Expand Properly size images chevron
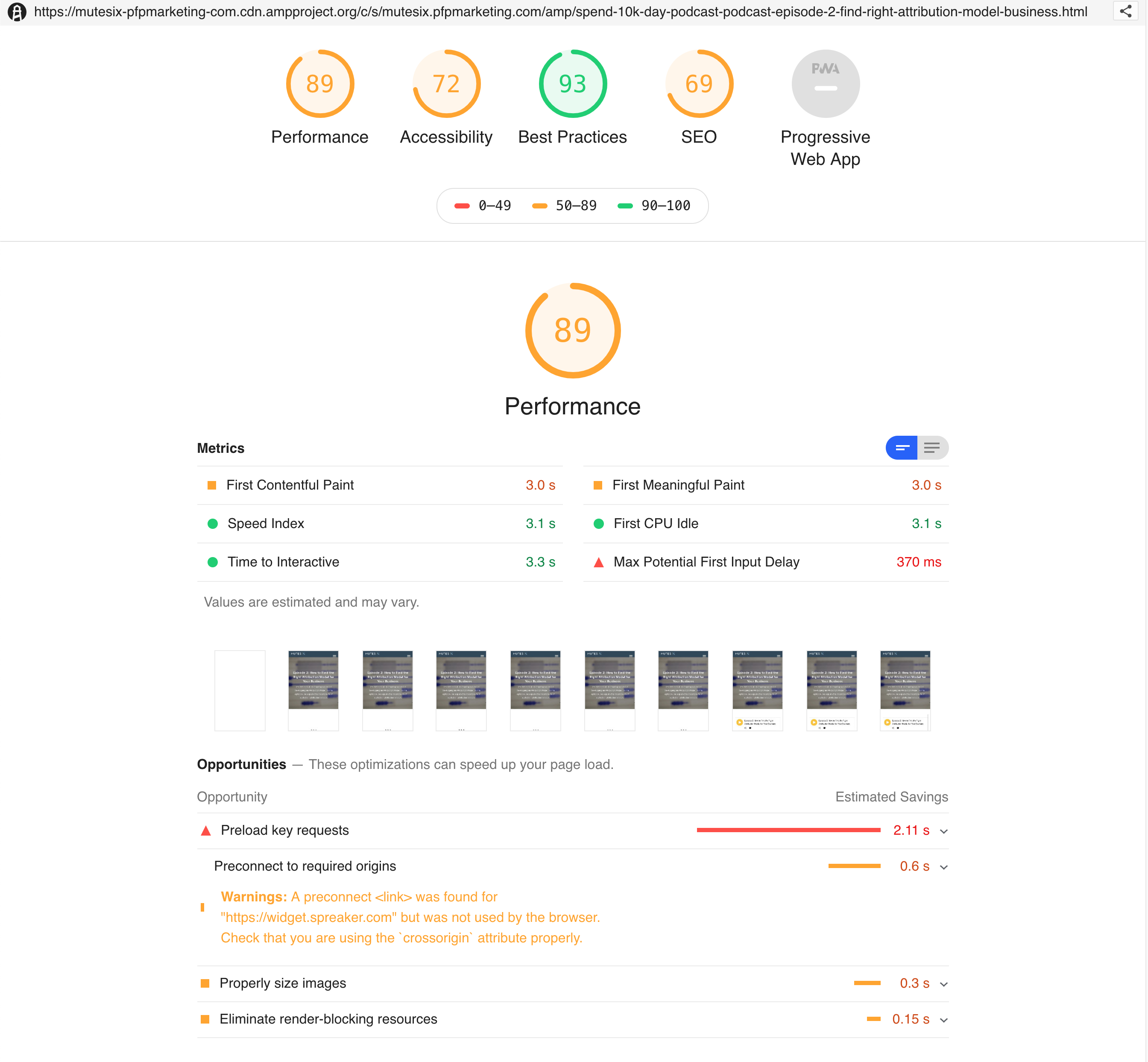The height and width of the screenshot is (1062, 1148). pyautogui.click(x=943, y=984)
